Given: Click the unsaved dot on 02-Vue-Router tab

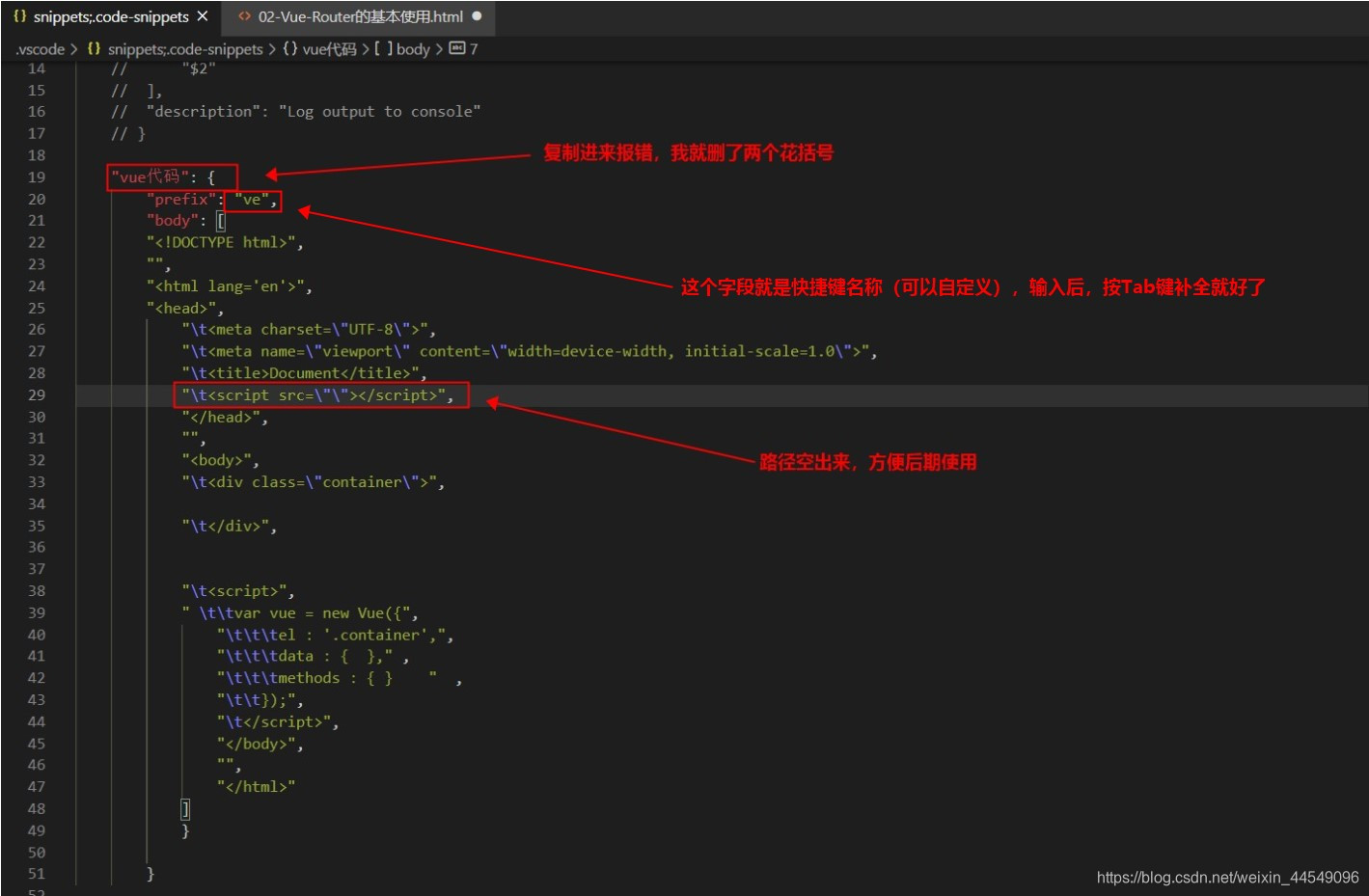Looking at the screenshot, I should point(477,16).
